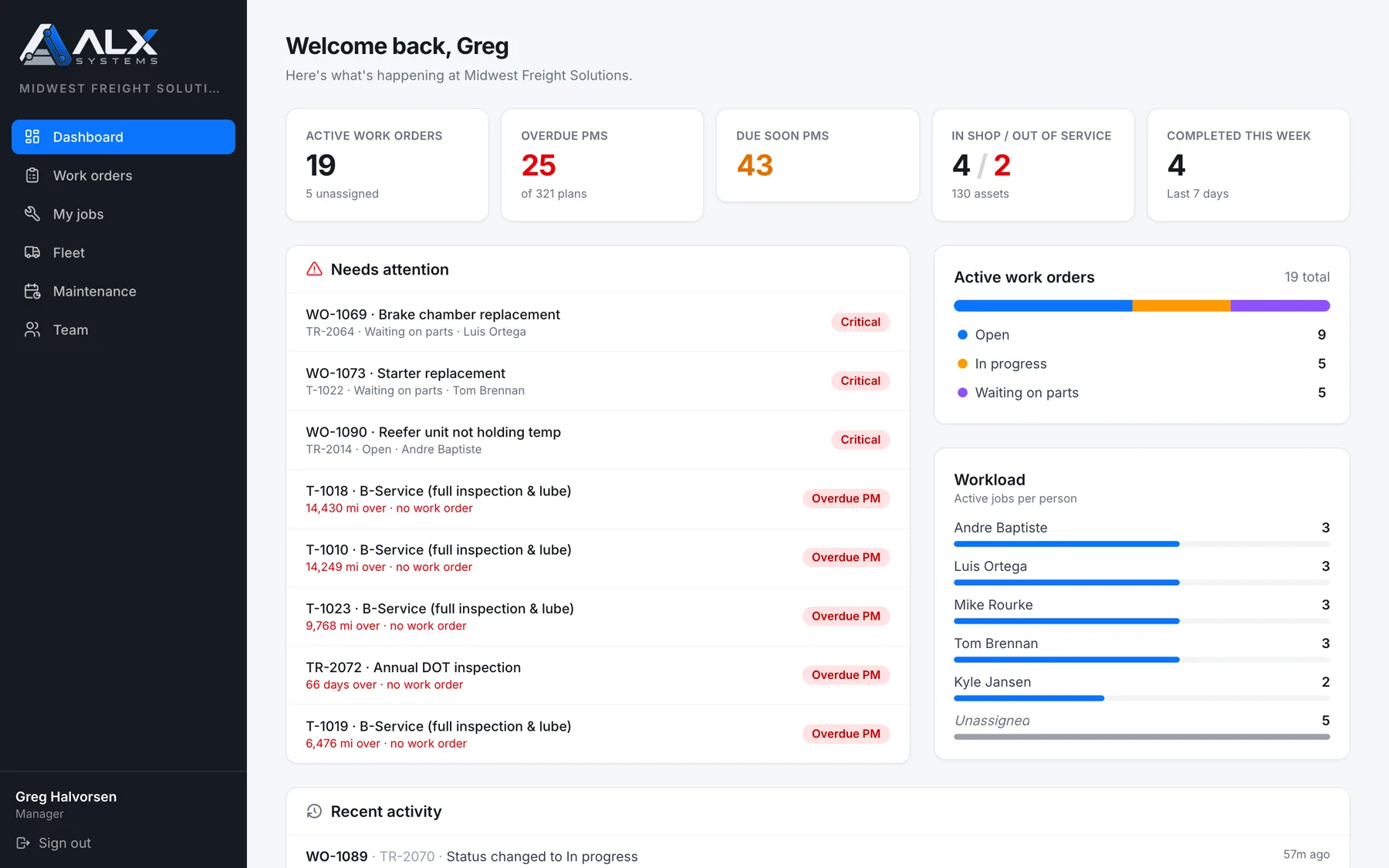Go to the My jobs page
Screen dimensions: 1389x868
pos(123,214)
